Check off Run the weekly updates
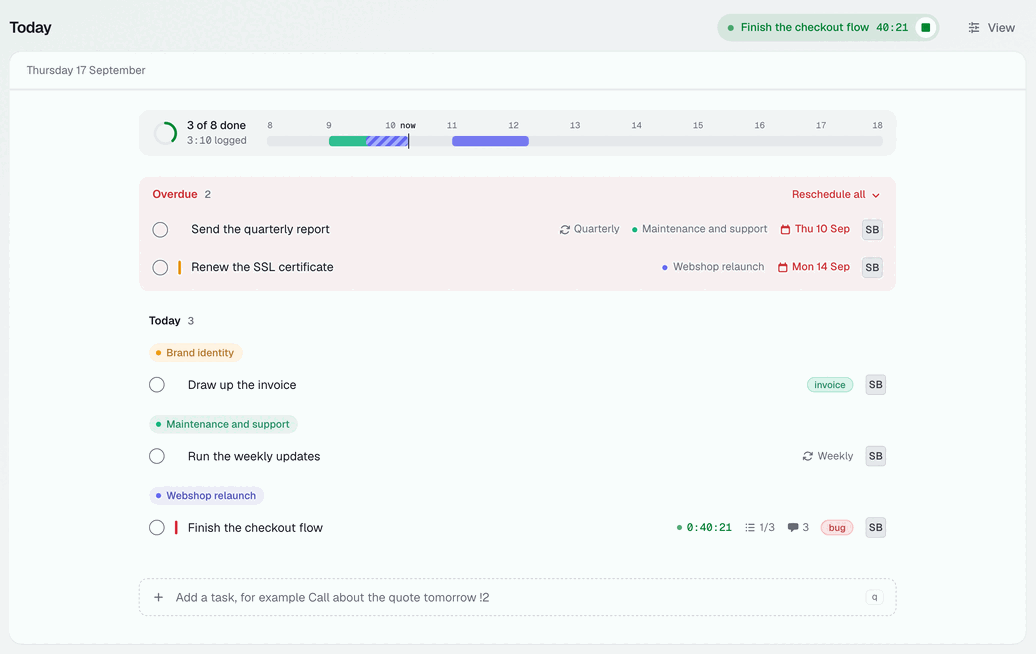The image size is (1036, 654). pos(157,456)
